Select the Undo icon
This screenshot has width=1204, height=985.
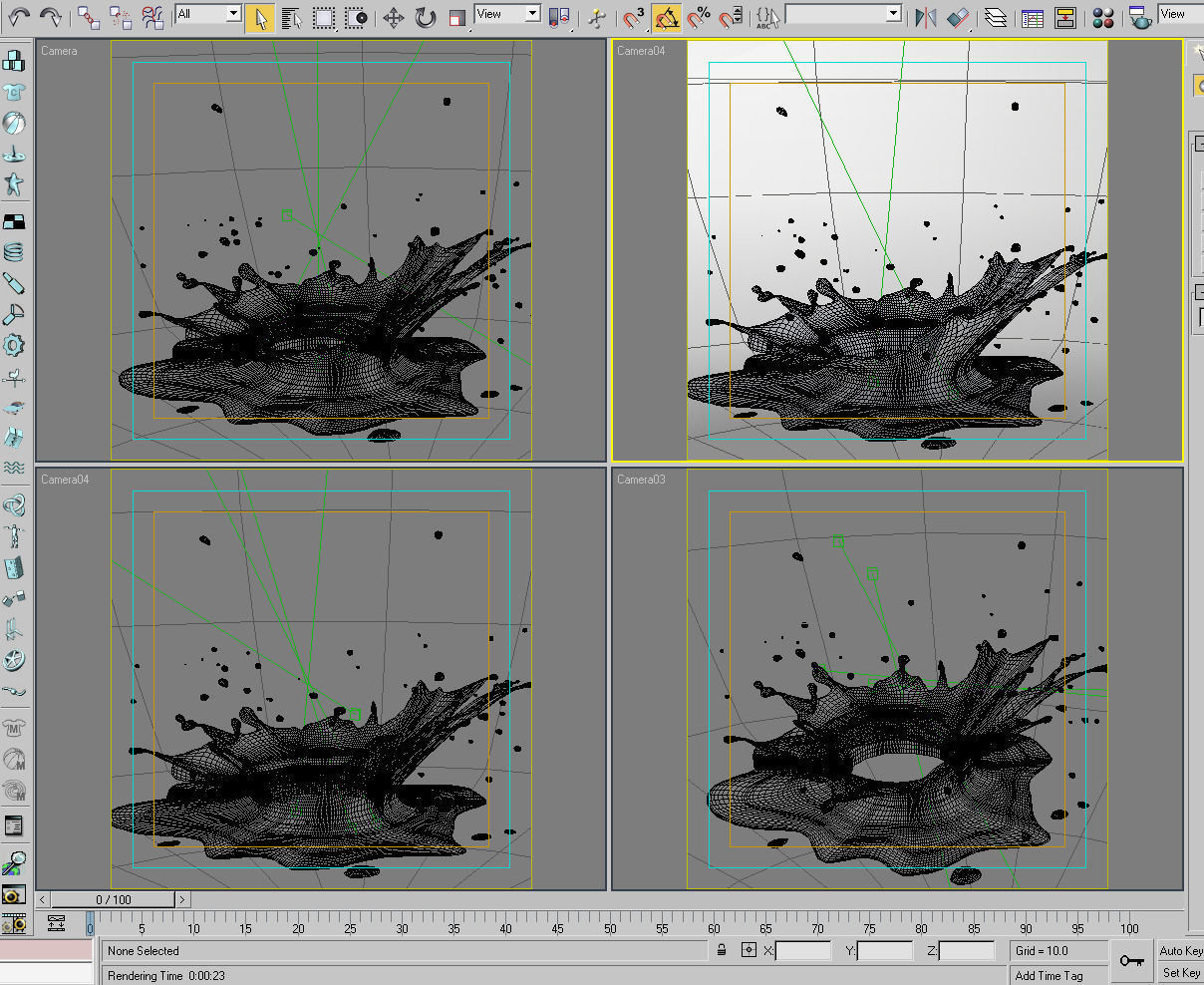(20, 15)
